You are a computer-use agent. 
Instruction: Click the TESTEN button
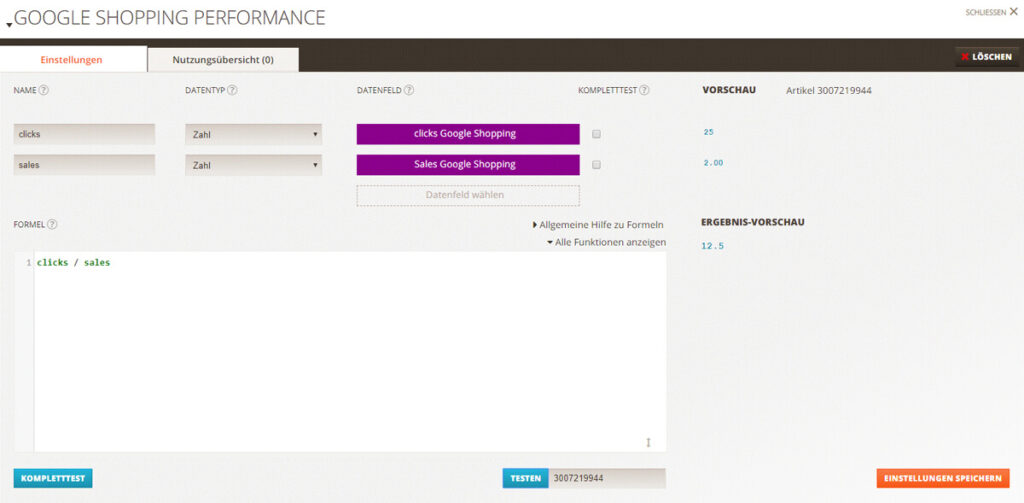pyautogui.click(x=525, y=478)
